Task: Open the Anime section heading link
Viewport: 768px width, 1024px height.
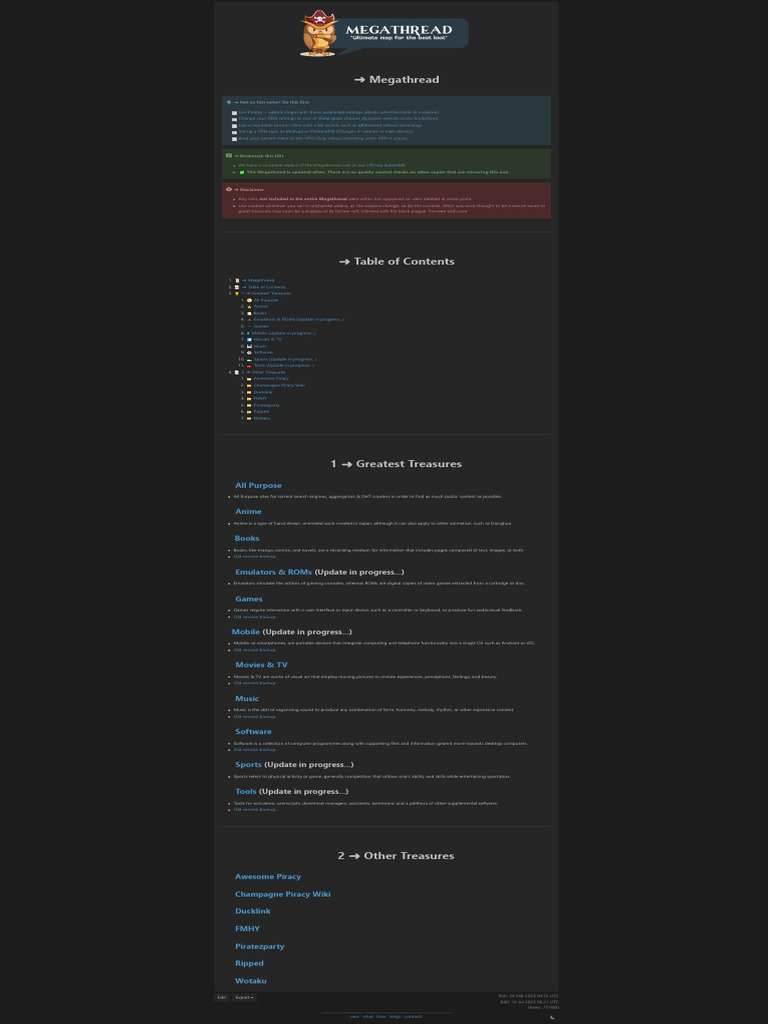Action: [x=248, y=511]
